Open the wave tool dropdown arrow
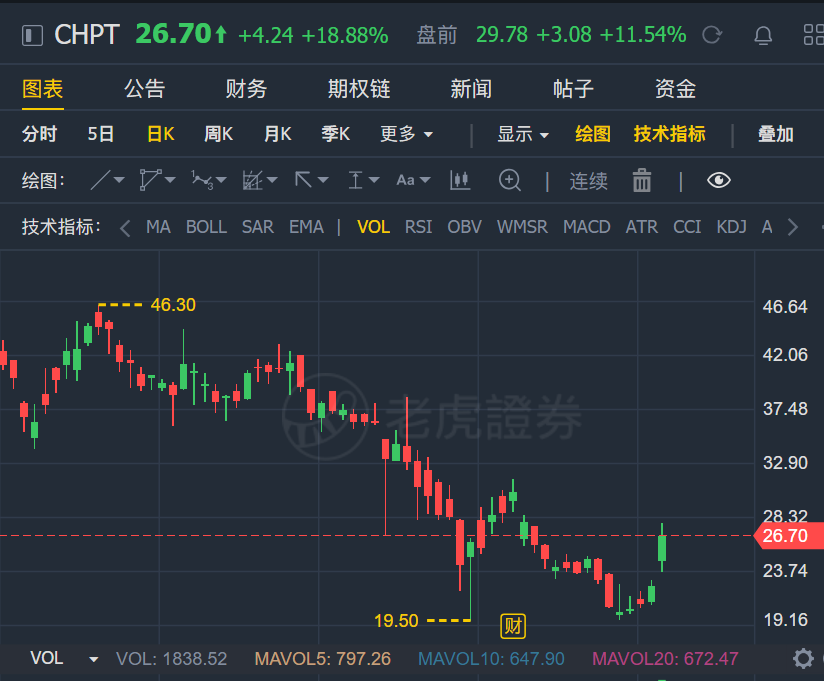The width and height of the screenshot is (824, 681). tap(221, 180)
